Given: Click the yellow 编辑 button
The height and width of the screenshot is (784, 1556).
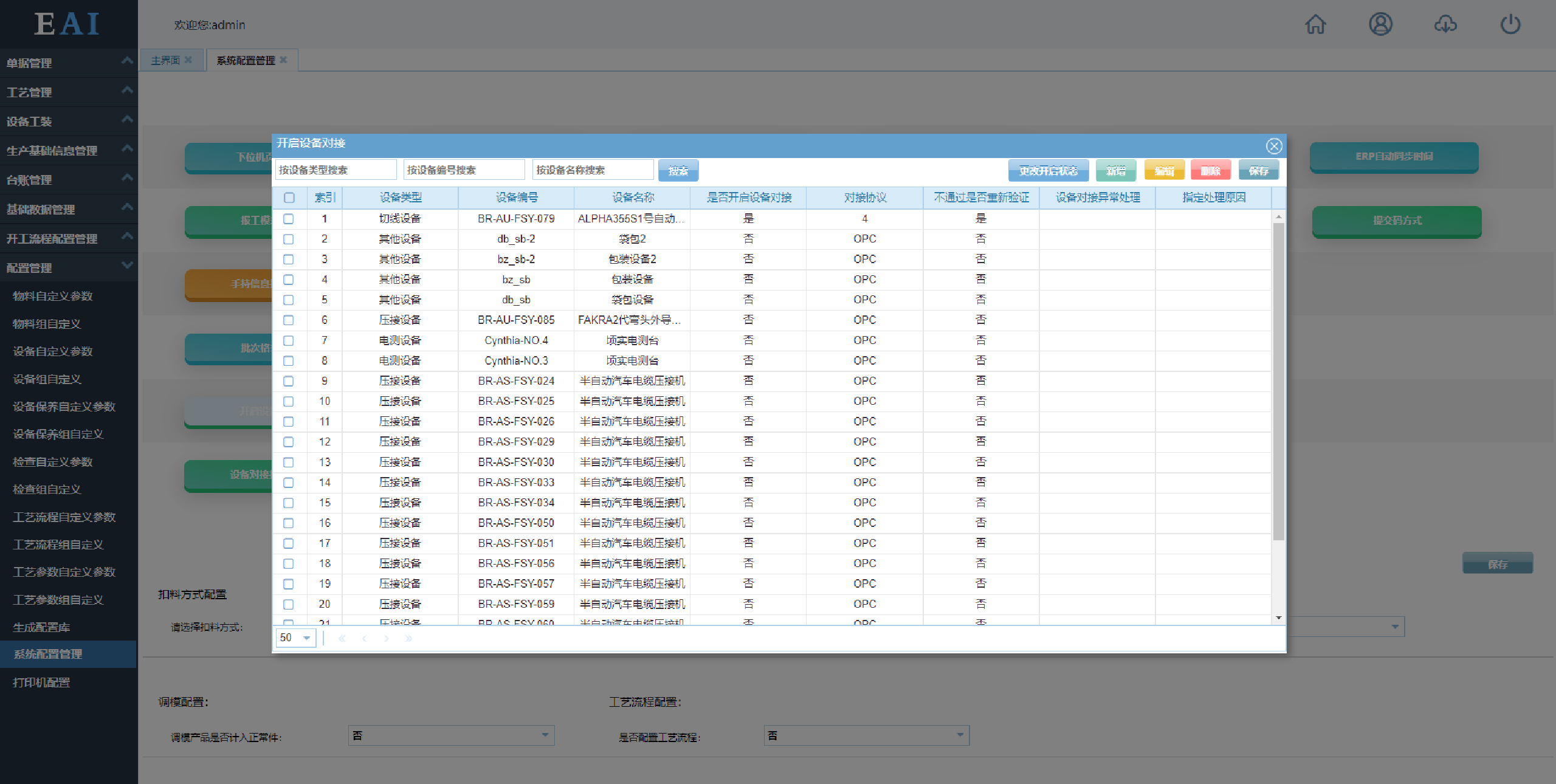Looking at the screenshot, I should (1165, 171).
